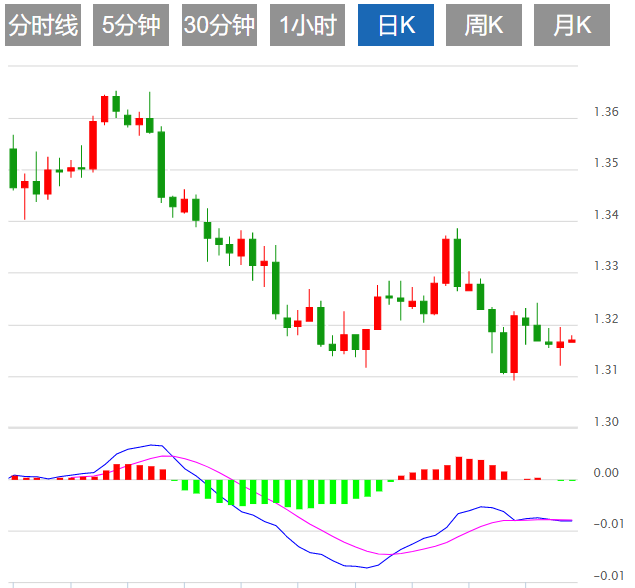Click the 1.31 price axis label

click(606, 370)
